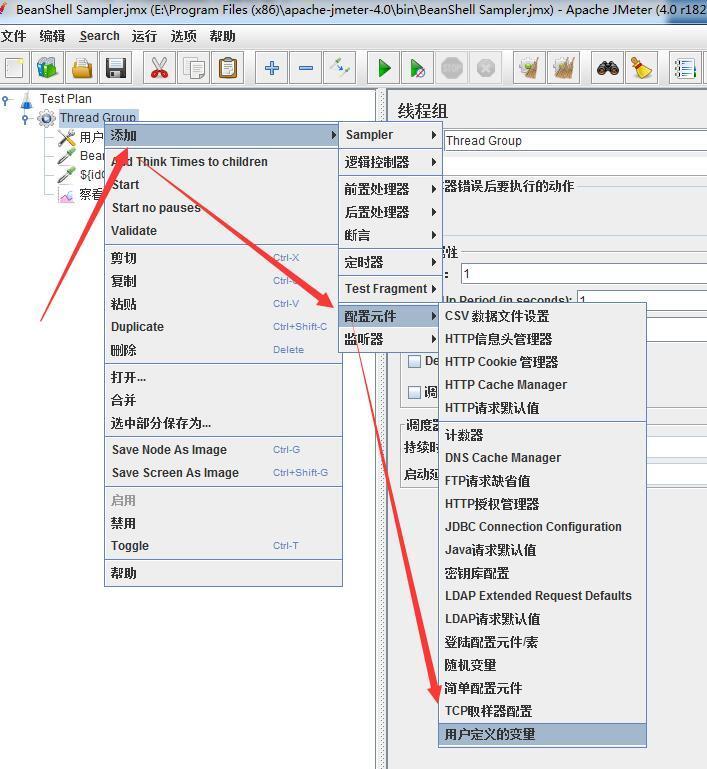
Task: Expand the 逻辑控制器 submenu
Action: 391,162
